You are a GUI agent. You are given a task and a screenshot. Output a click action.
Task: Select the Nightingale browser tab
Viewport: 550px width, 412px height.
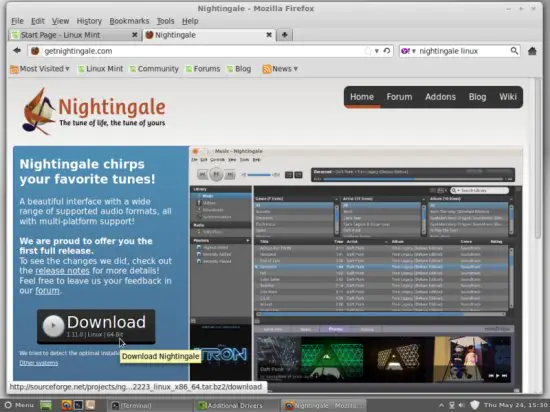(x=209, y=35)
